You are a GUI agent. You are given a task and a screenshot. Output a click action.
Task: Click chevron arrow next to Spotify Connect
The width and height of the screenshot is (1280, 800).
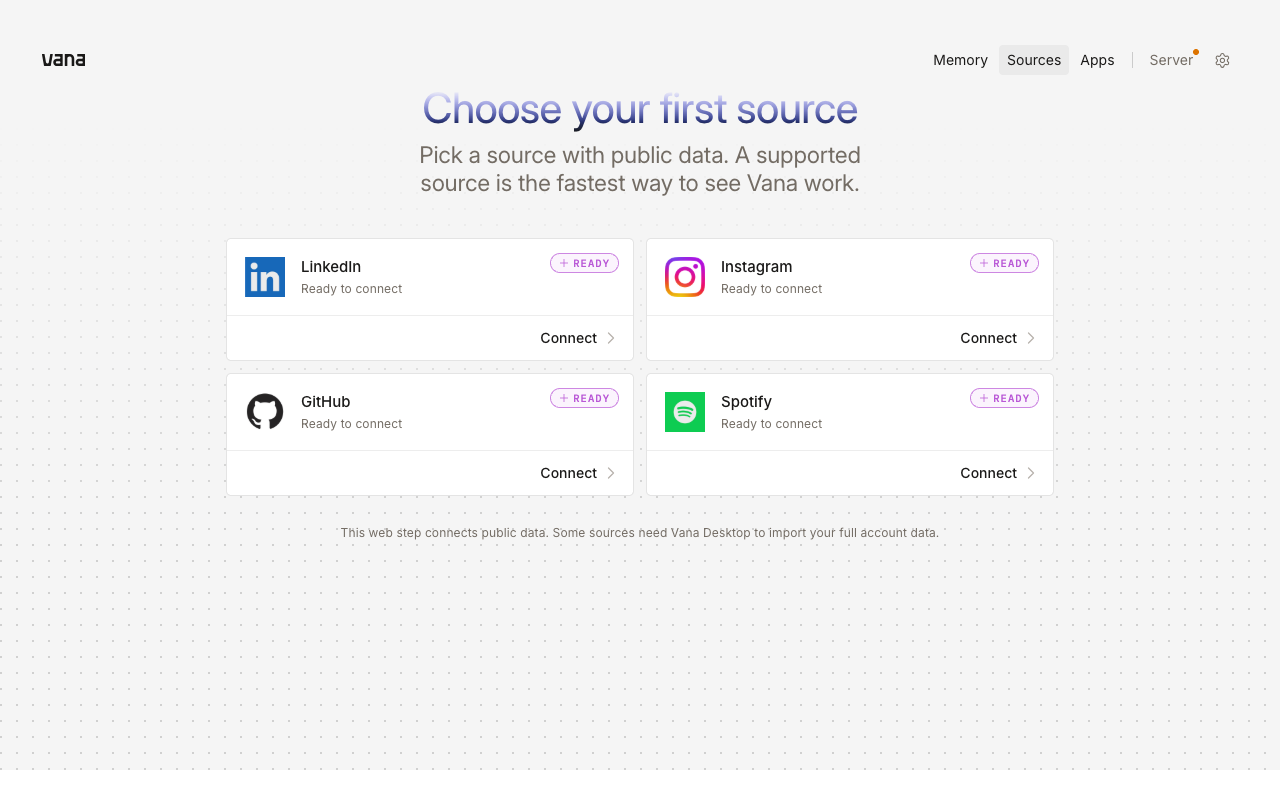(1031, 473)
